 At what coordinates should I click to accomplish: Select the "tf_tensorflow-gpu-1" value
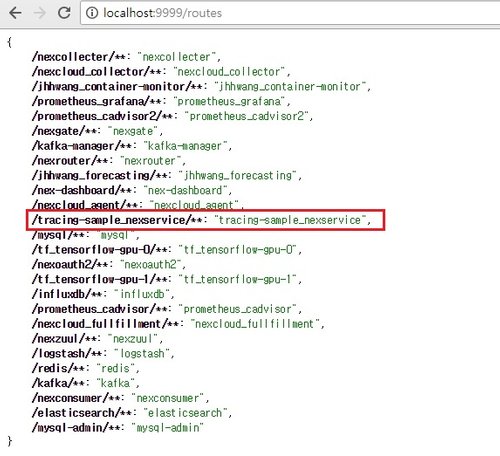(238, 279)
